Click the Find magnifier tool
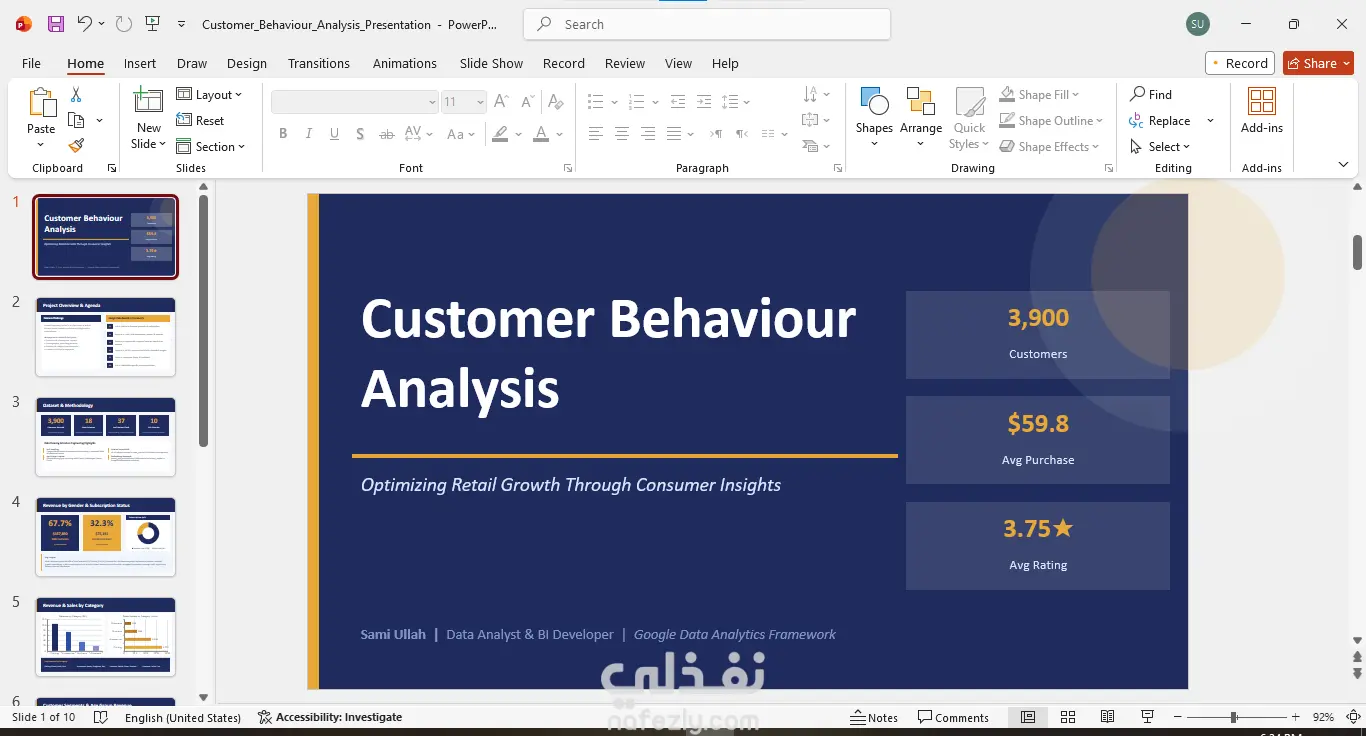Image resolution: width=1366 pixels, height=736 pixels. [x=1138, y=94]
